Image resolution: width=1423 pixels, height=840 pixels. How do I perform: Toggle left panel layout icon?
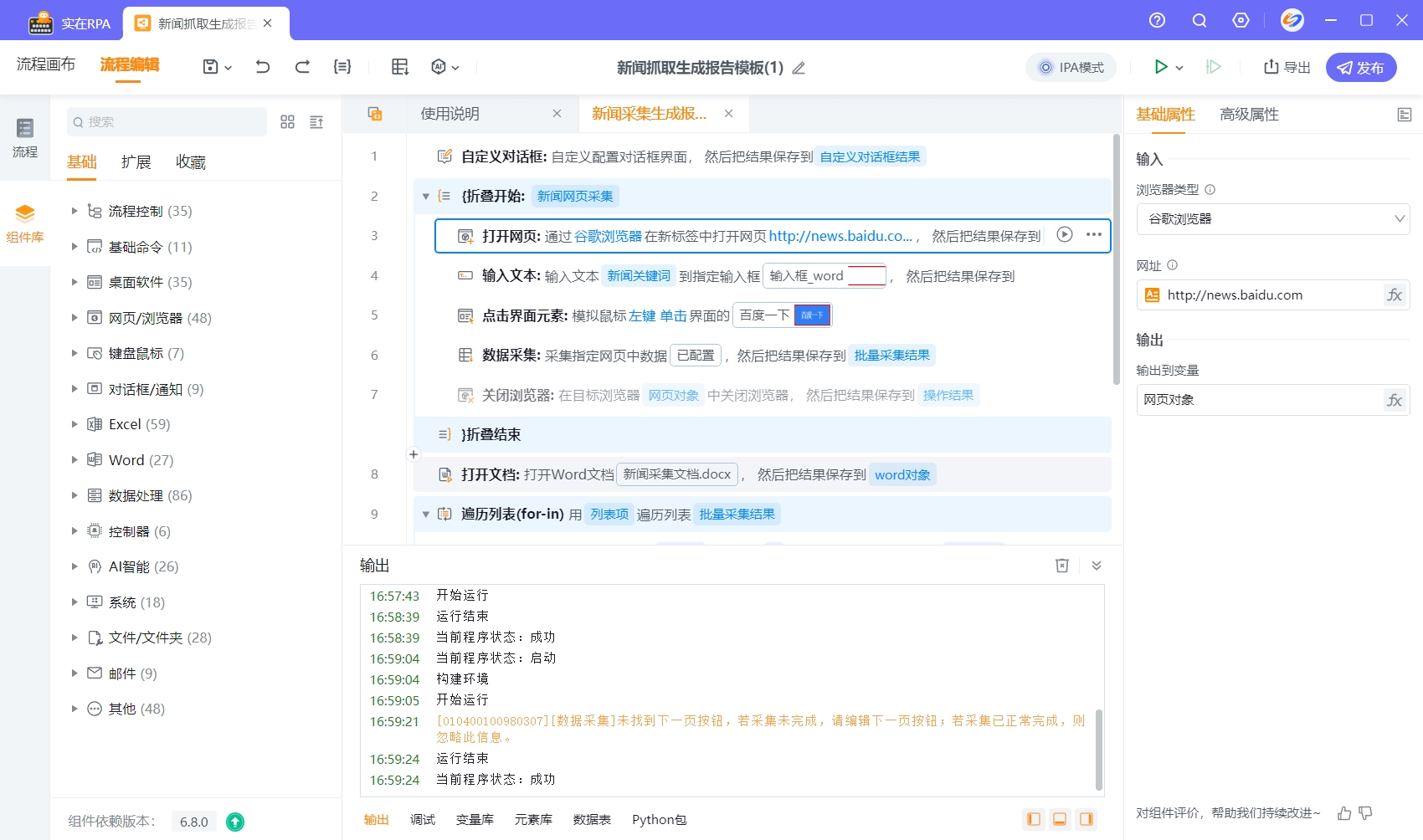1034,819
